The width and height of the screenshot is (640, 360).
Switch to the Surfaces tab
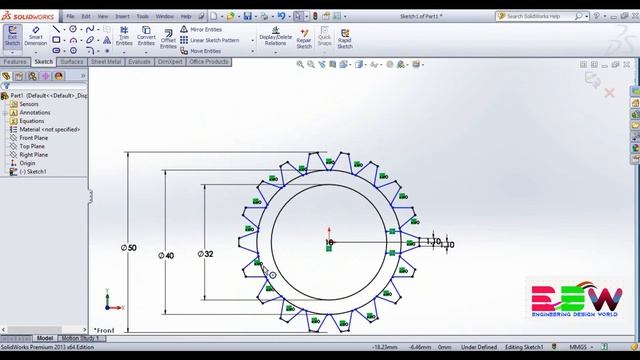(x=72, y=62)
